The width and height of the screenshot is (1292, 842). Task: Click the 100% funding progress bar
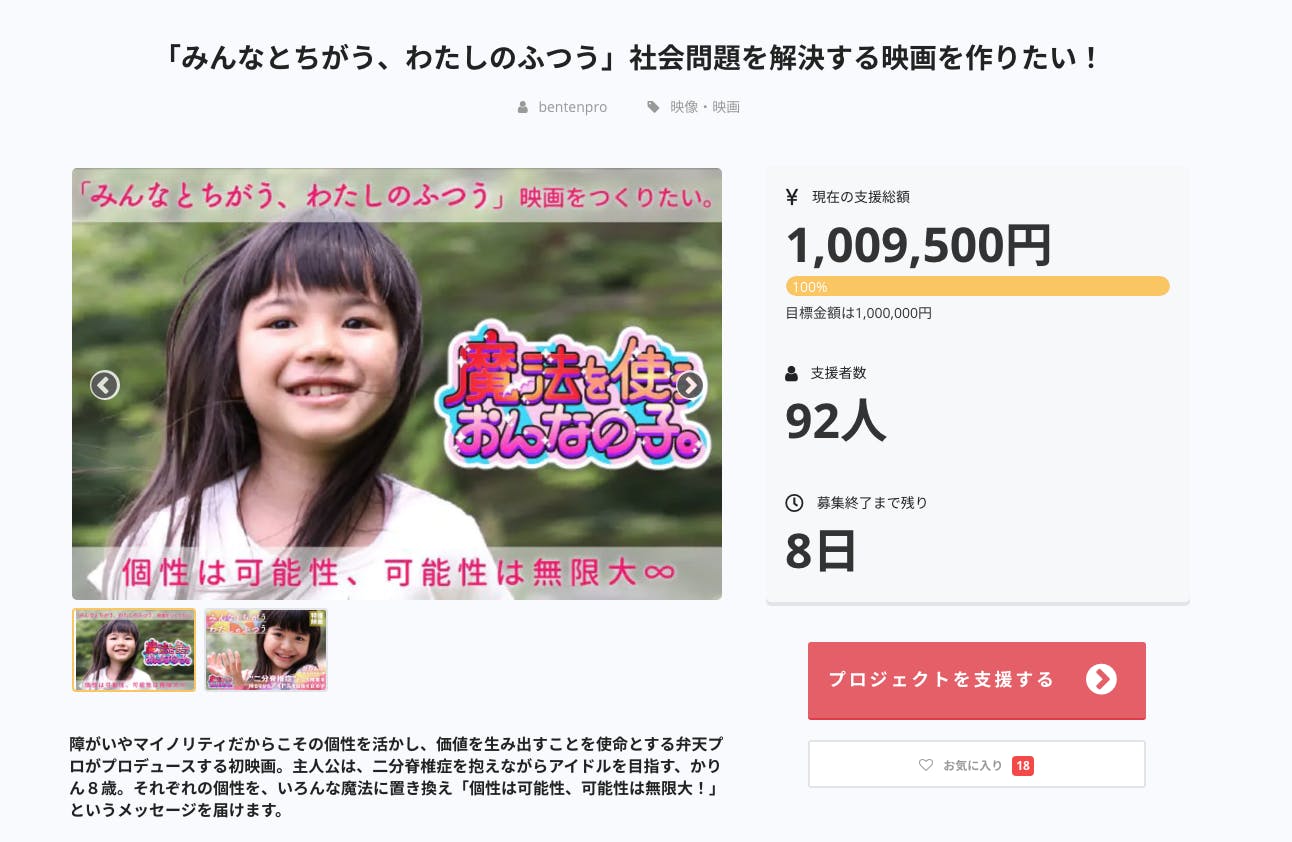pos(978,286)
